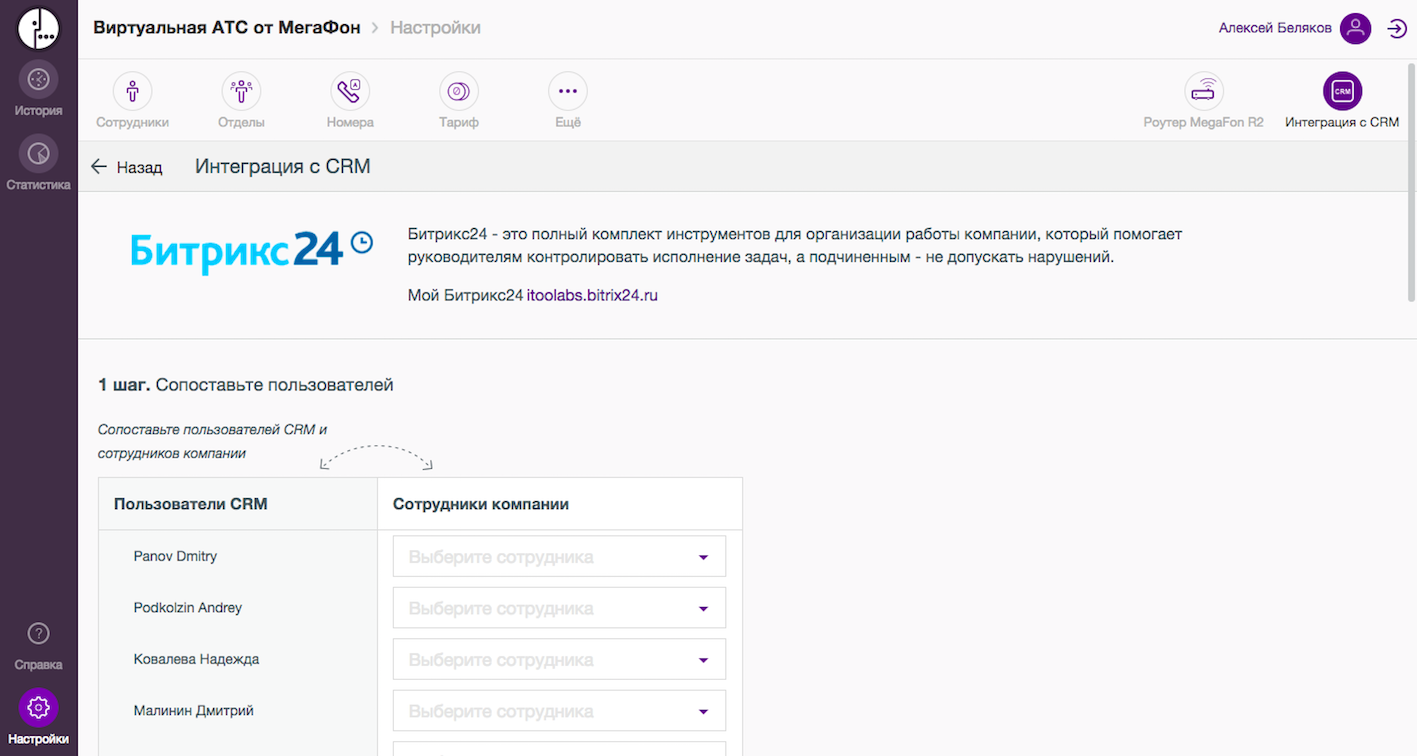Click the Сотрудники tab label
Viewport: 1417px width, 756px height.
pos(132,123)
